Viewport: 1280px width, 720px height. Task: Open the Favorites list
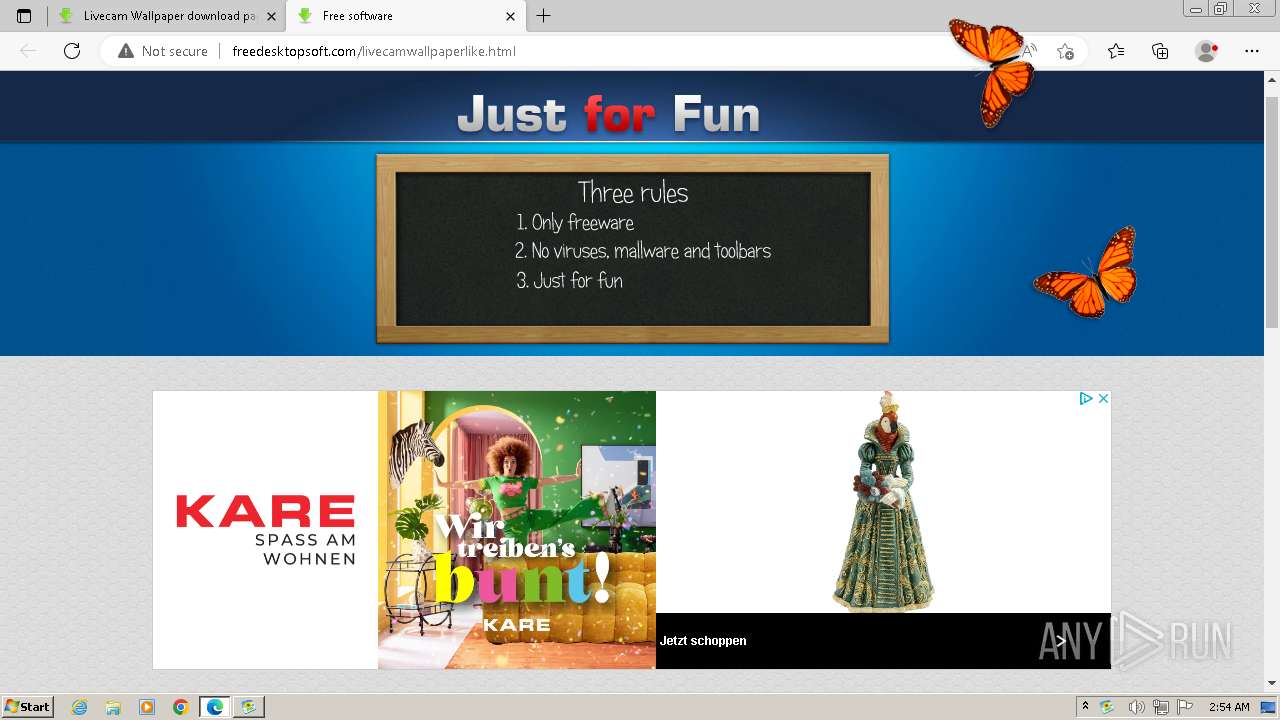pyautogui.click(x=1116, y=51)
